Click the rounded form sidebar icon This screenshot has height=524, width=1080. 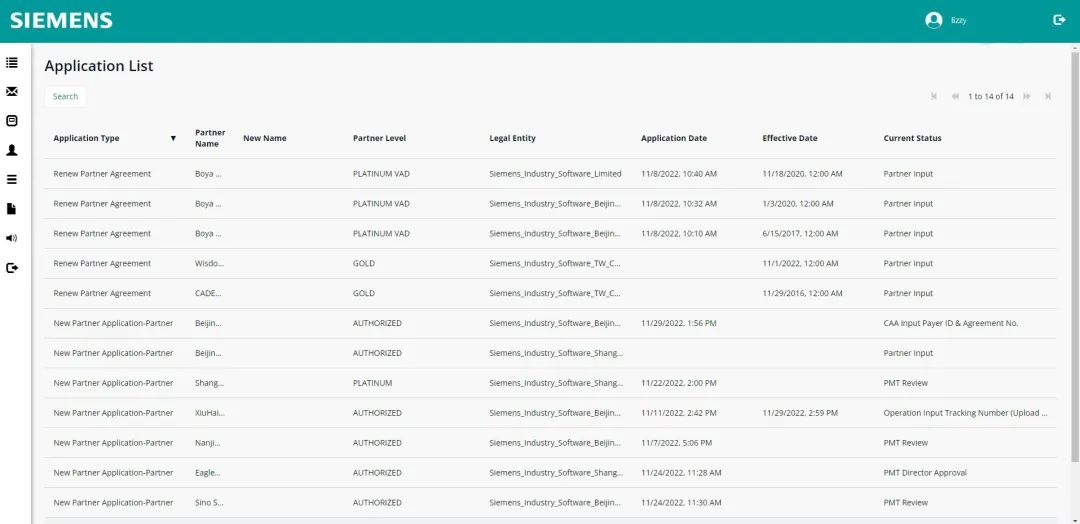(12, 121)
